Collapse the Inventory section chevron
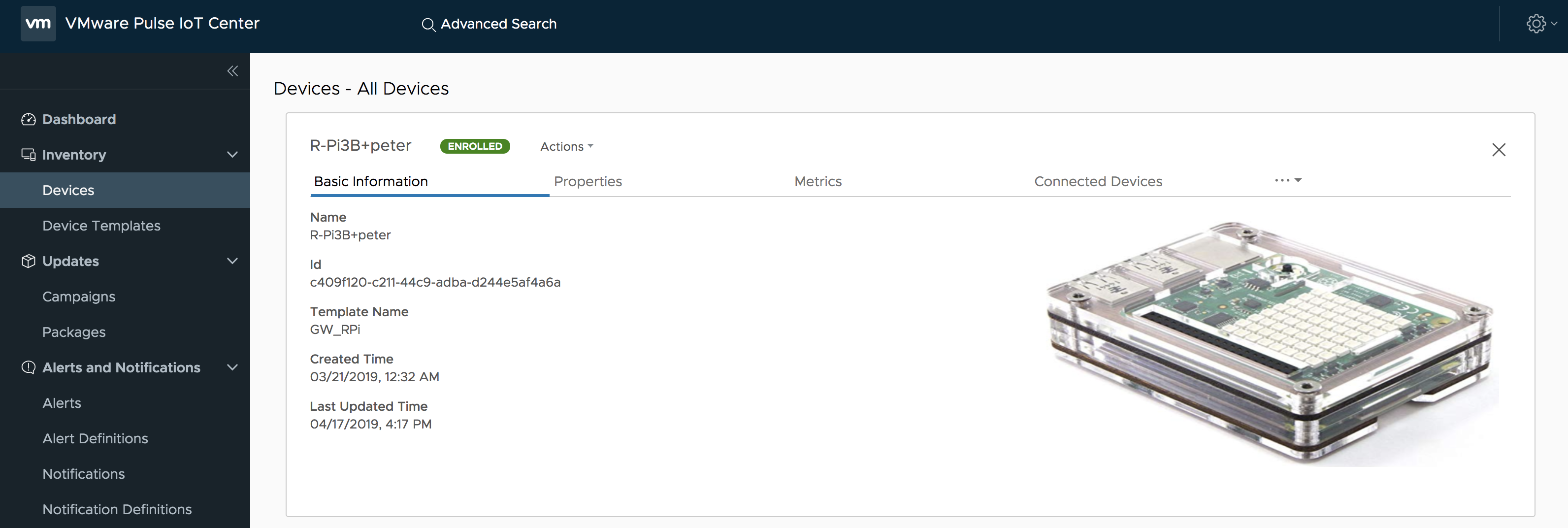The image size is (1568, 528). (232, 155)
